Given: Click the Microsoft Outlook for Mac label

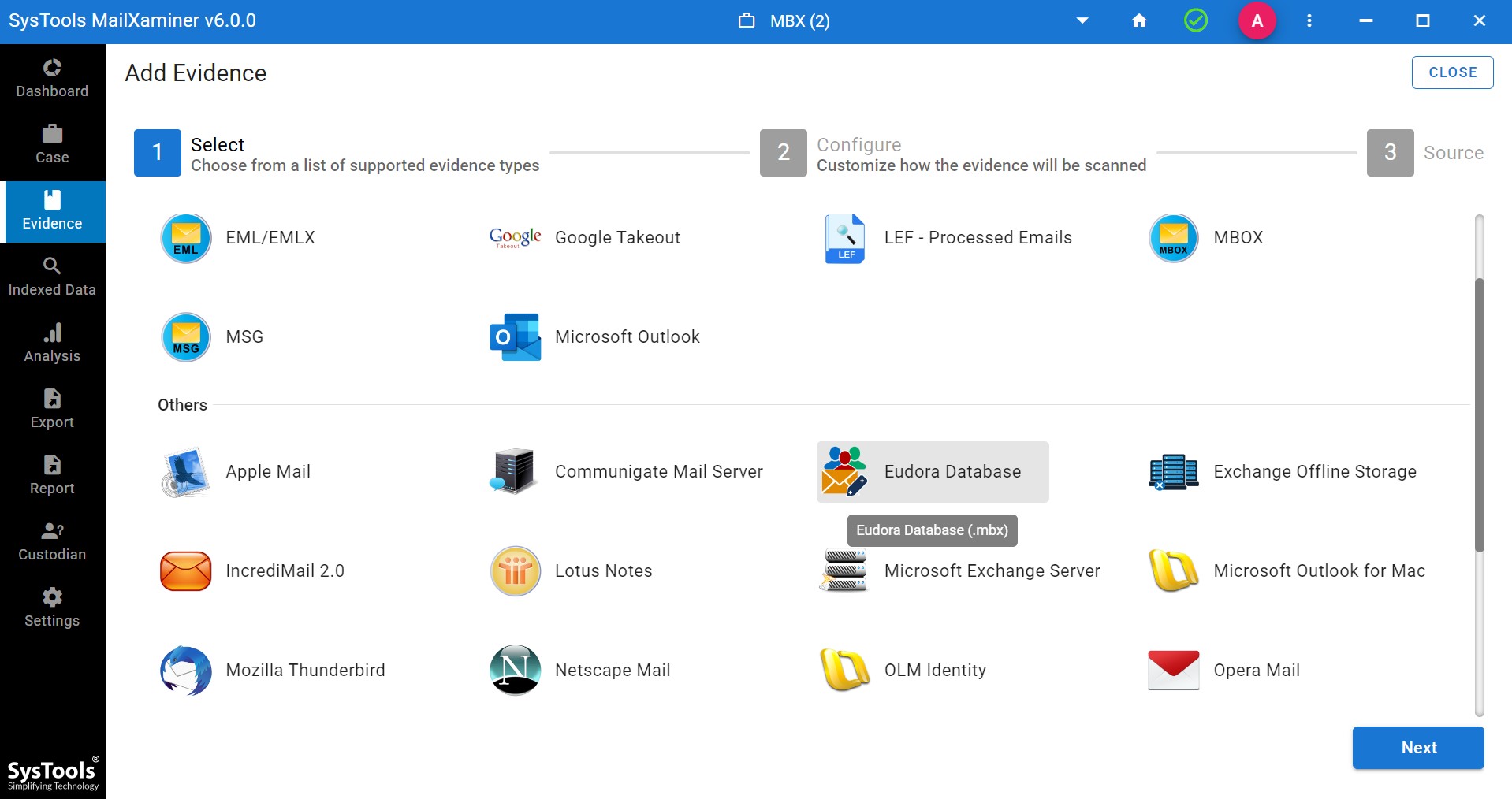Looking at the screenshot, I should 1319,571.
